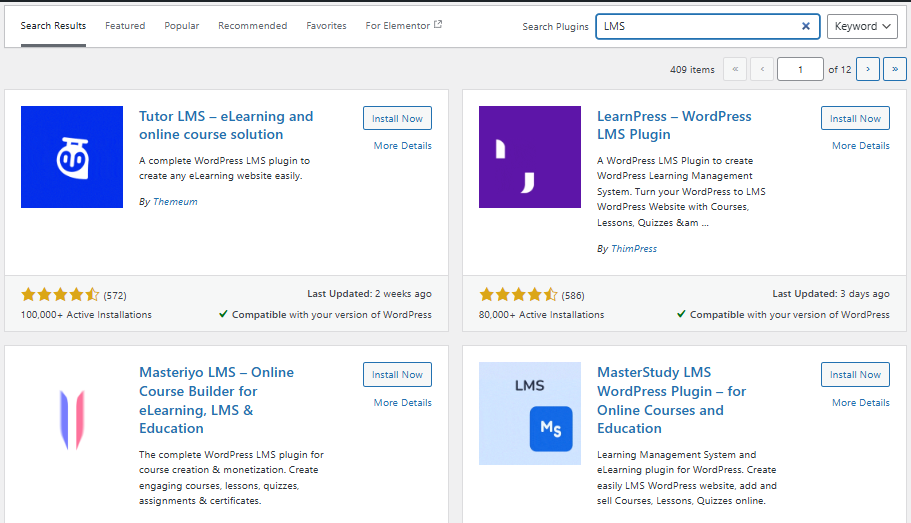View More Details for Masteriyo LMS
The width and height of the screenshot is (911, 523).
403,403
